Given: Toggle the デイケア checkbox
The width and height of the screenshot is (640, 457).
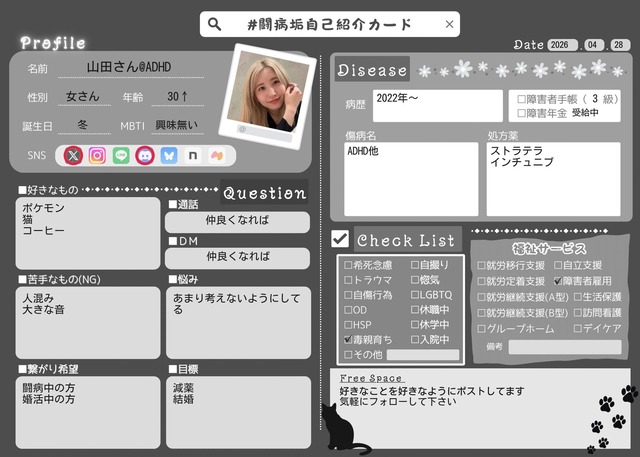Looking at the screenshot, I should click(x=578, y=328).
